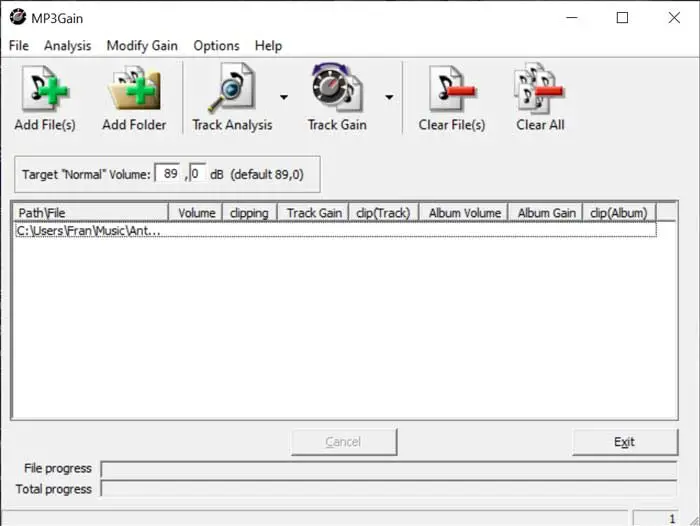Image resolution: width=700 pixels, height=526 pixels.
Task: Click the Exit button
Action: coord(625,442)
